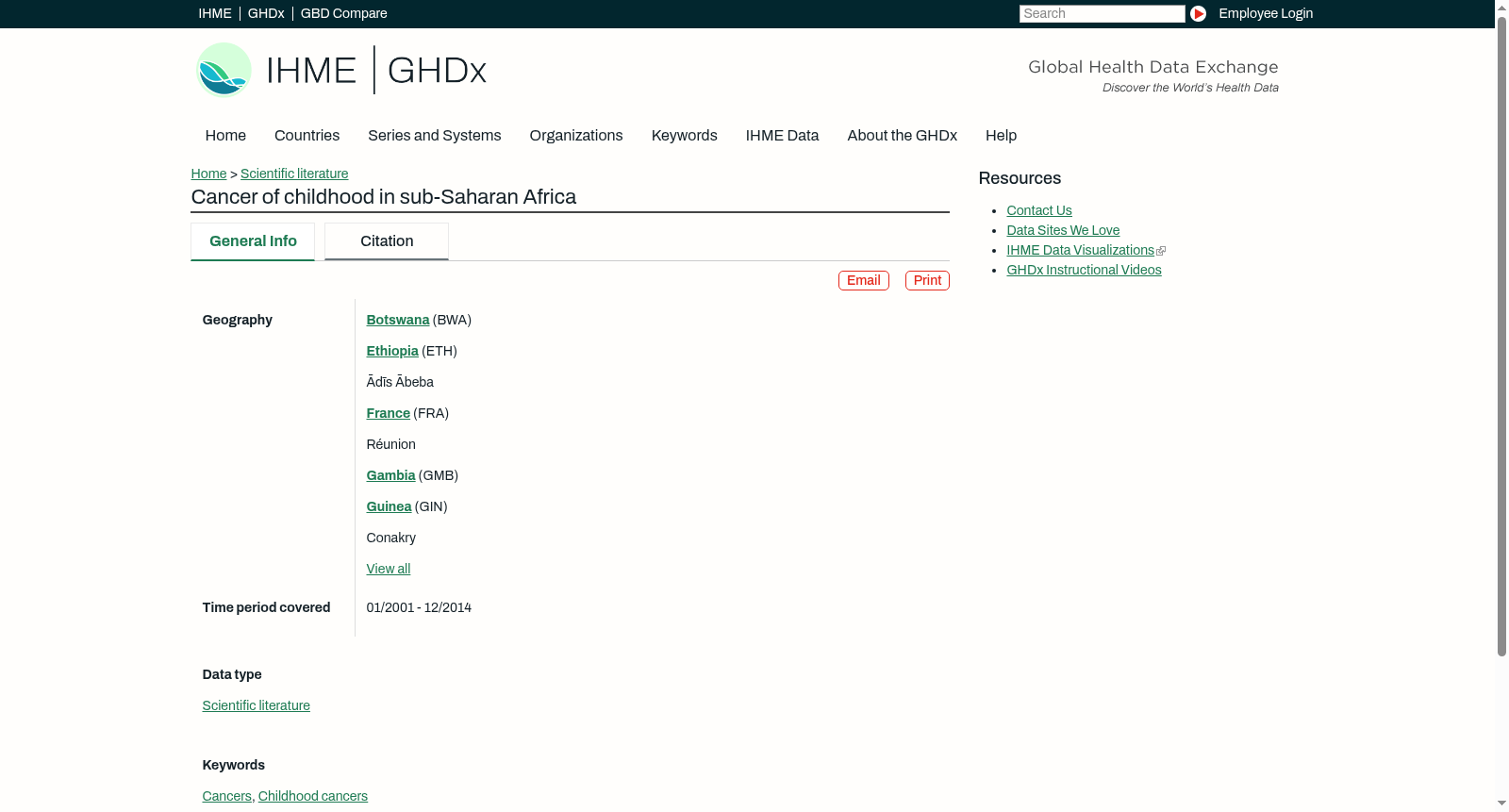Viewport: 1509px width, 812px height.
Task: Open GBD Compare in top bar
Action: (x=343, y=13)
